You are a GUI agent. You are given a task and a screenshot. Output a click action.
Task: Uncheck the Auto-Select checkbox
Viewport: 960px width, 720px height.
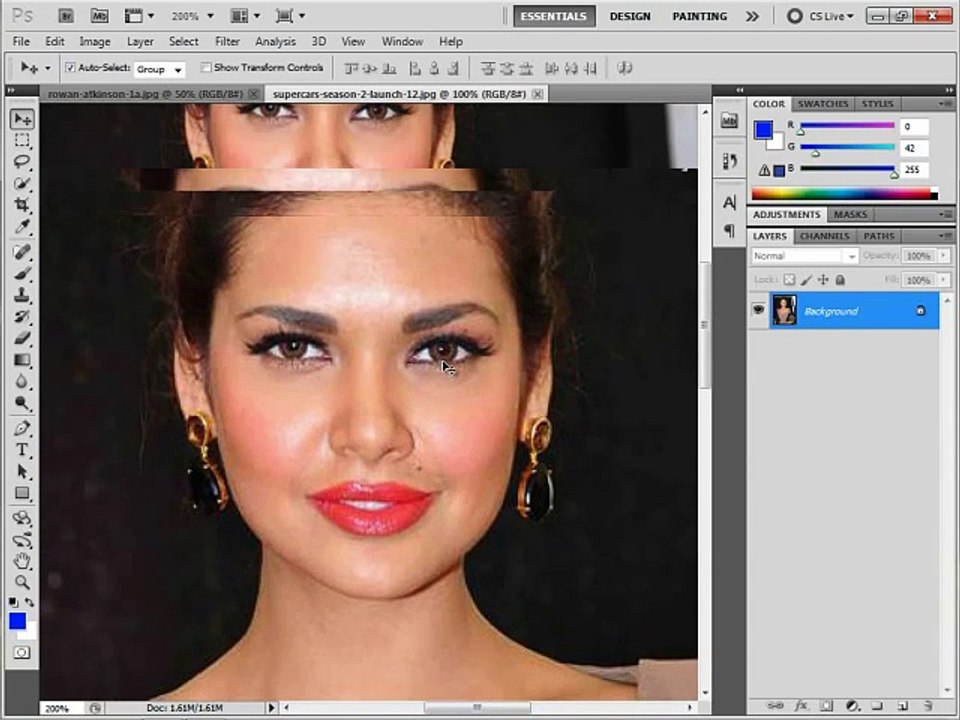70,67
